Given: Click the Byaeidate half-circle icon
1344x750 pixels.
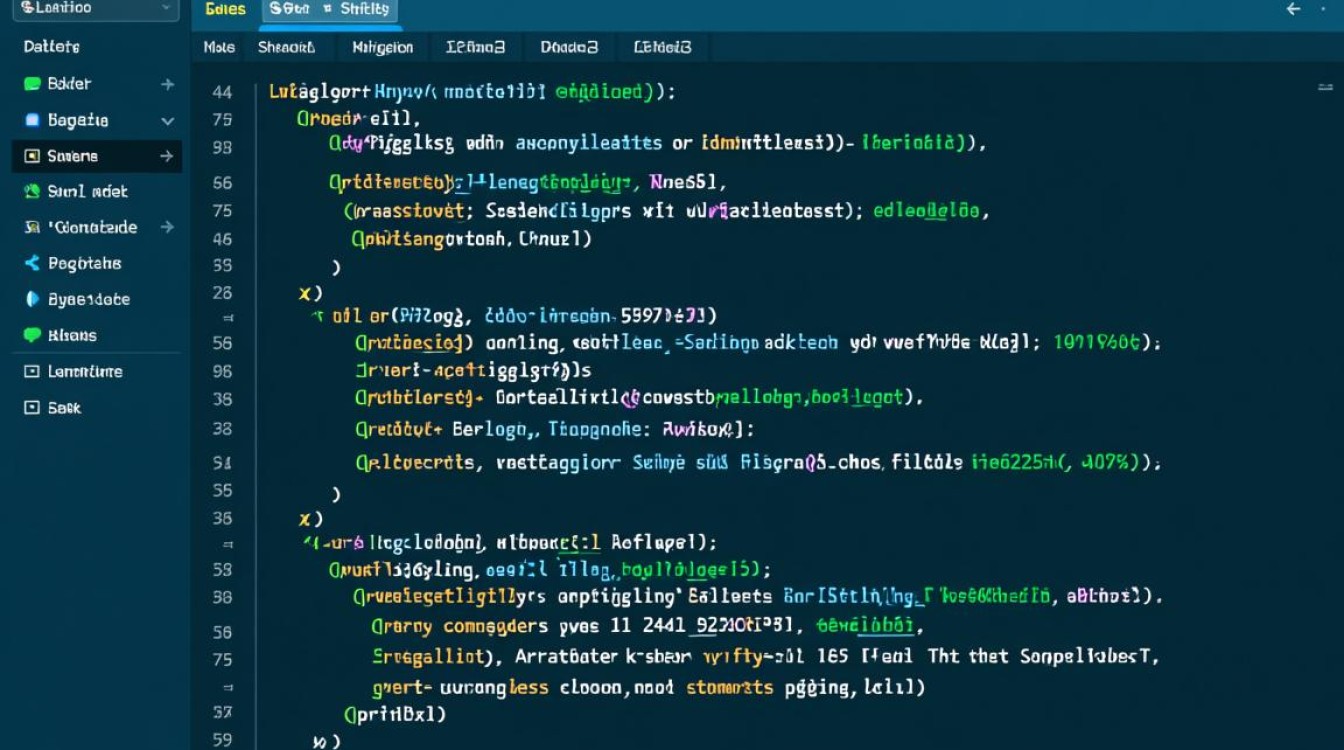Looking at the screenshot, I should click(30, 299).
